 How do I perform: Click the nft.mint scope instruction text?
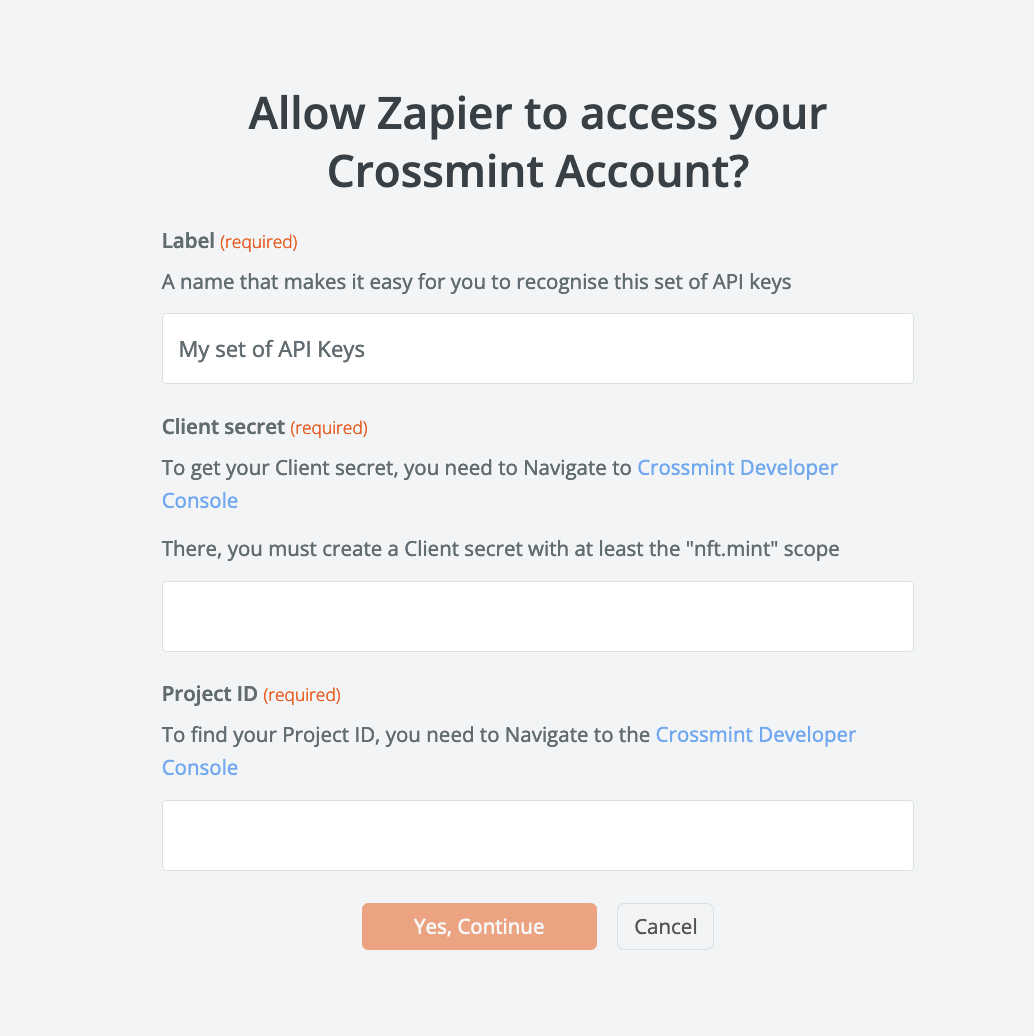pos(499,548)
